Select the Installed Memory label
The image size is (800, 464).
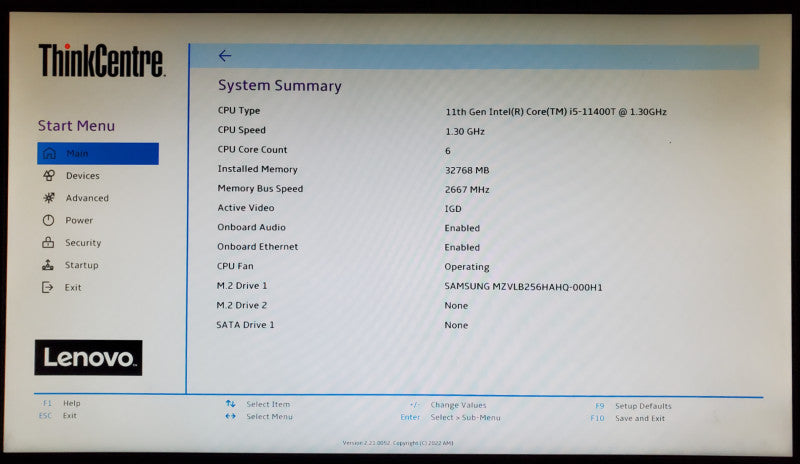click(x=257, y=169)
